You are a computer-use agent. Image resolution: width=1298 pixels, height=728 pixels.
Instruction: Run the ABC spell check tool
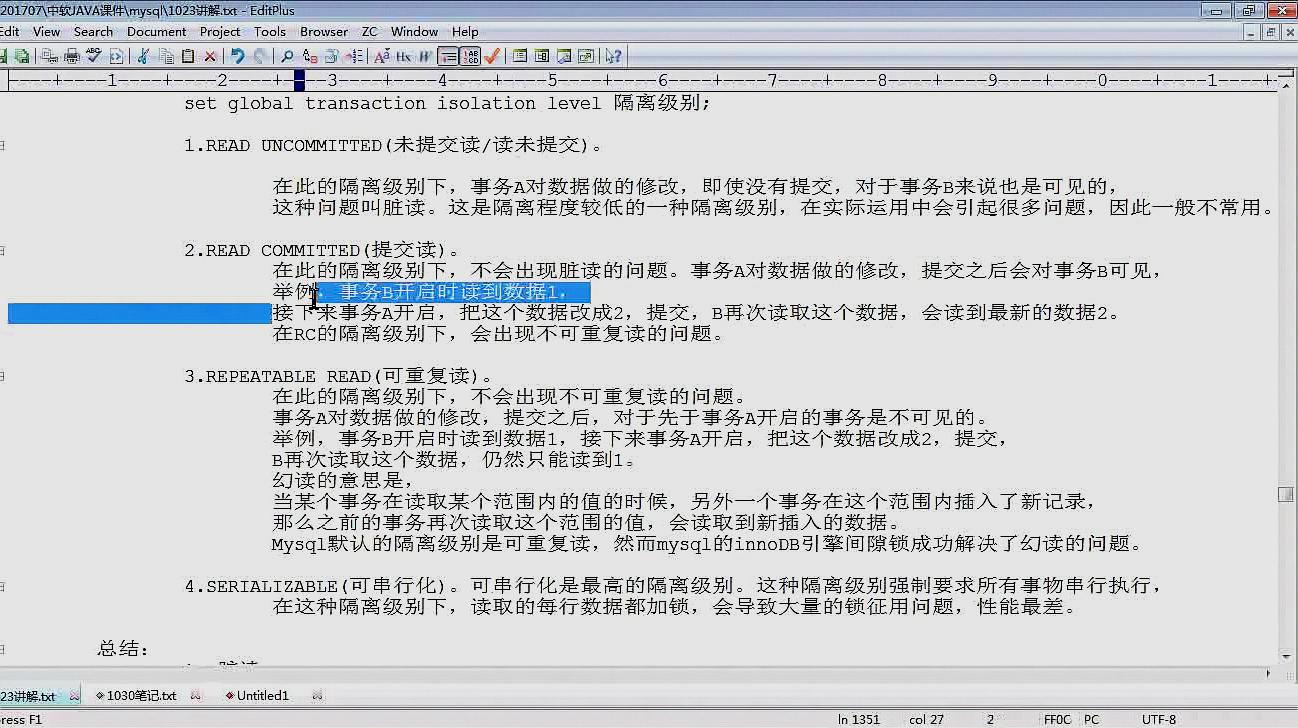[x=94, y=57]
